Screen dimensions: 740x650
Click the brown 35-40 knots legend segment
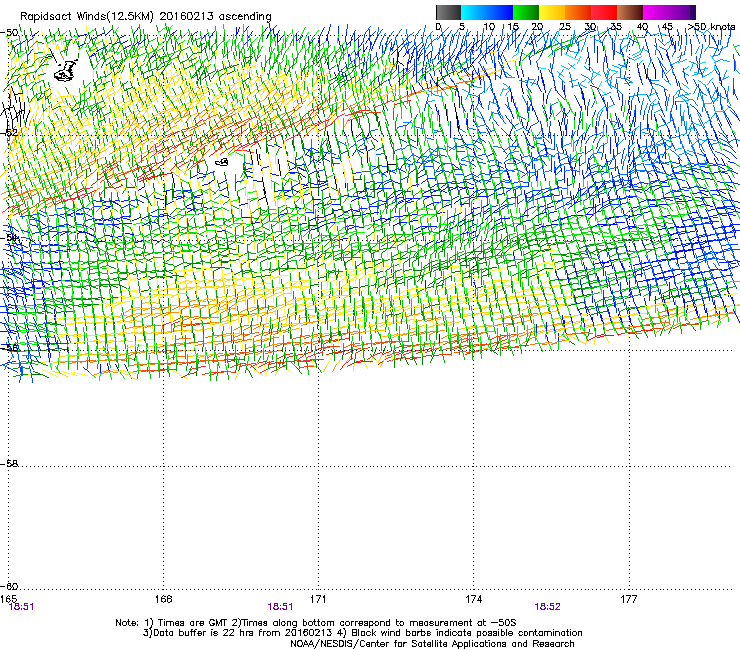(x=630, y=12)
